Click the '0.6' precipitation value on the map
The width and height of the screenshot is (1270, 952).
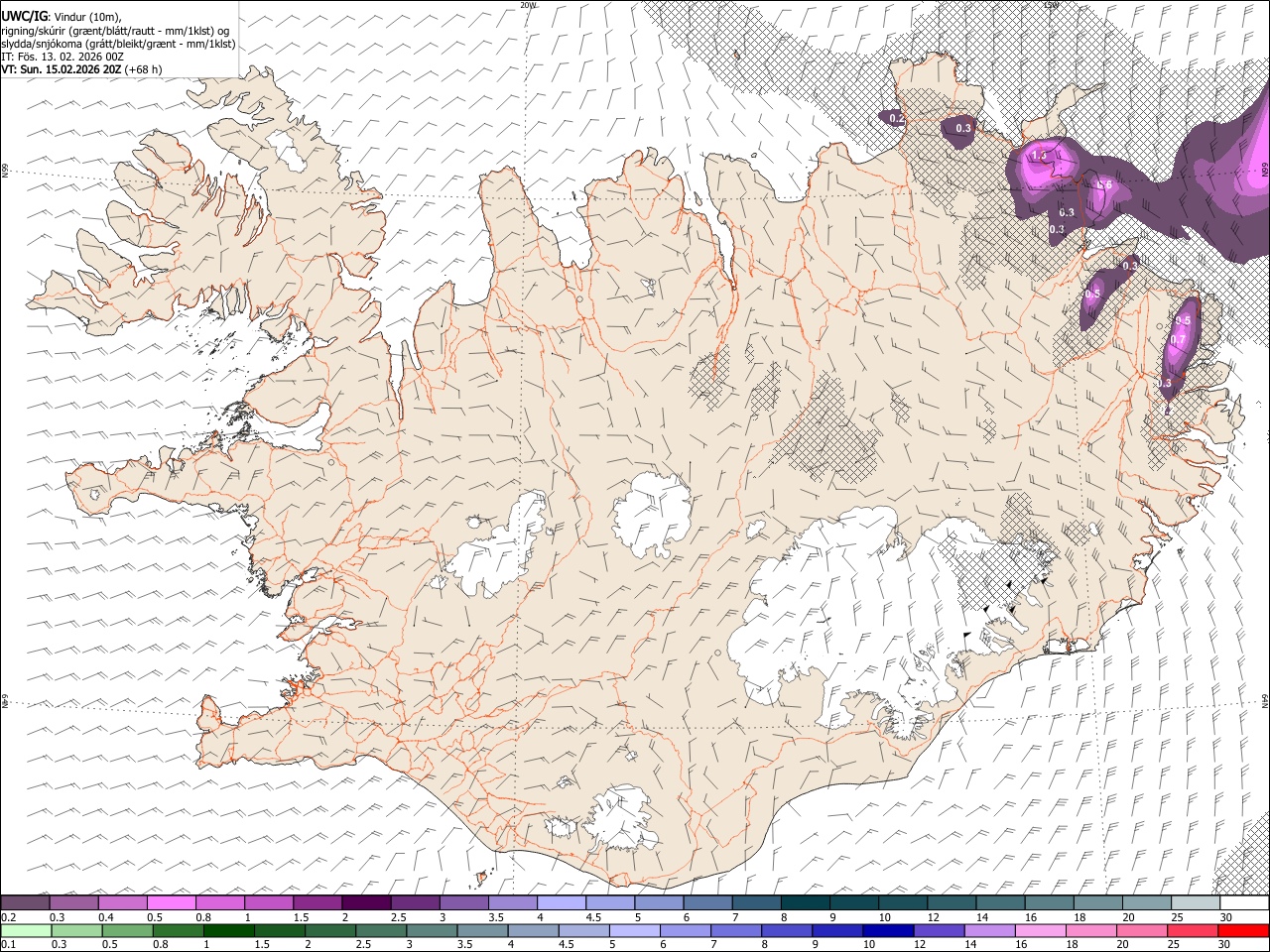[1104, 185]
